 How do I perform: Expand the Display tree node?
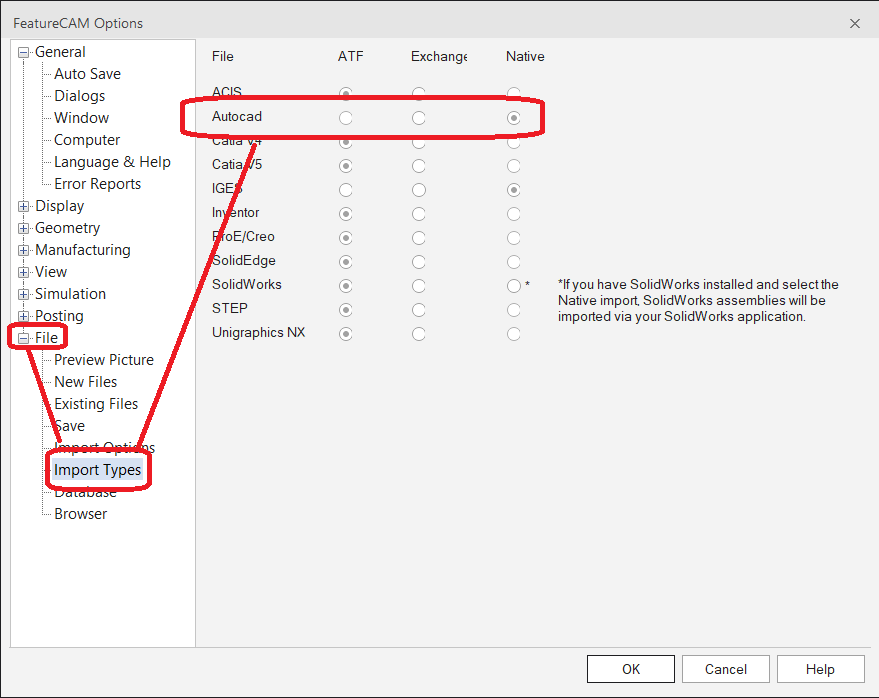pyautogui.click(x=22, y=205)
